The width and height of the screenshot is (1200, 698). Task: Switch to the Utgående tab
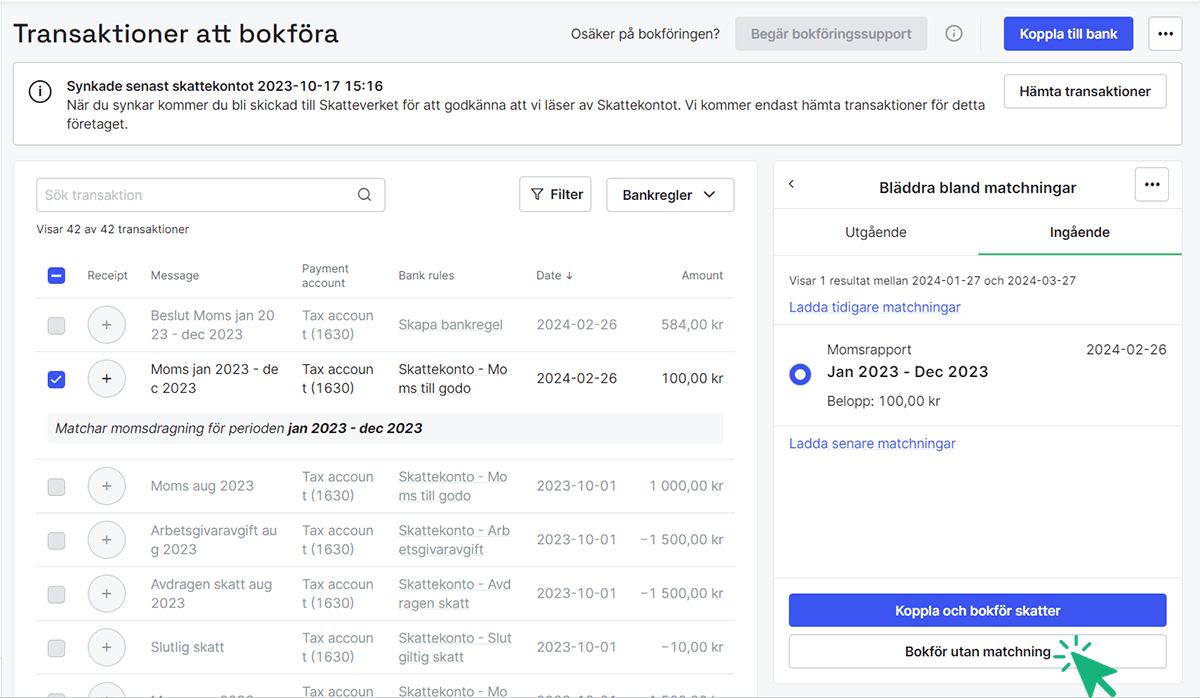[875, 231]
